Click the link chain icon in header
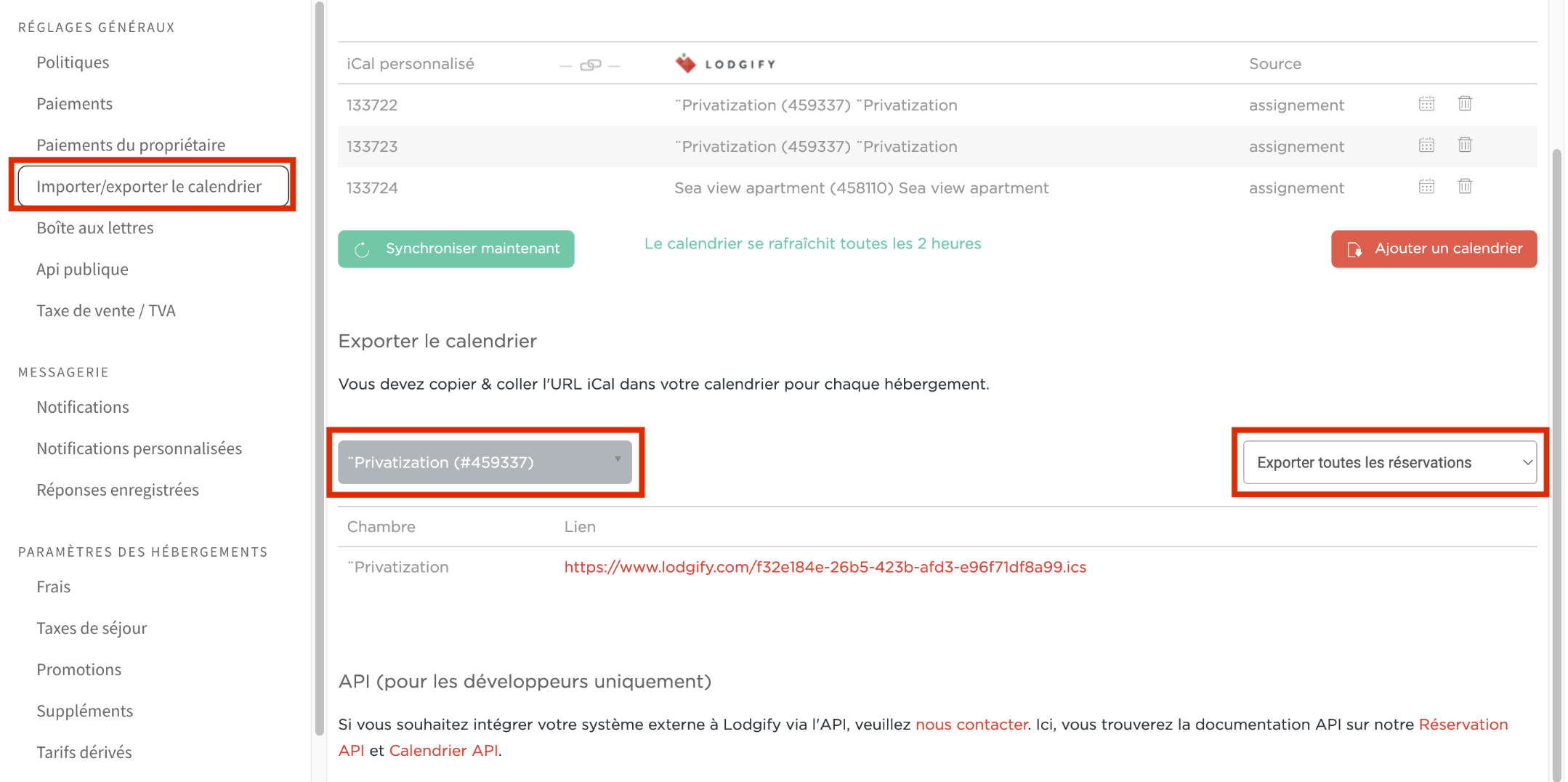The height and width of the screenshot is (782, 1568). tap(590, 65)
